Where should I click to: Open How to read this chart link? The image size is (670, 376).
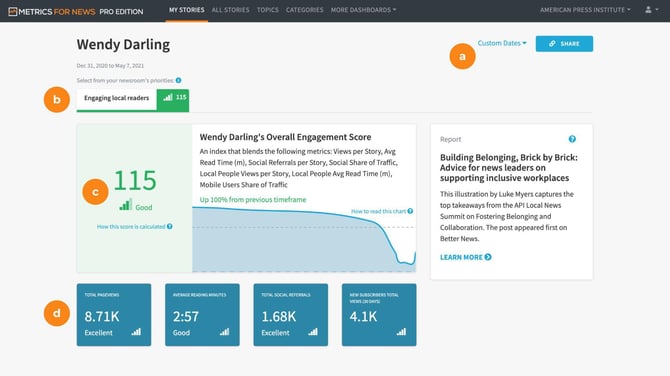tap(382, 211)
